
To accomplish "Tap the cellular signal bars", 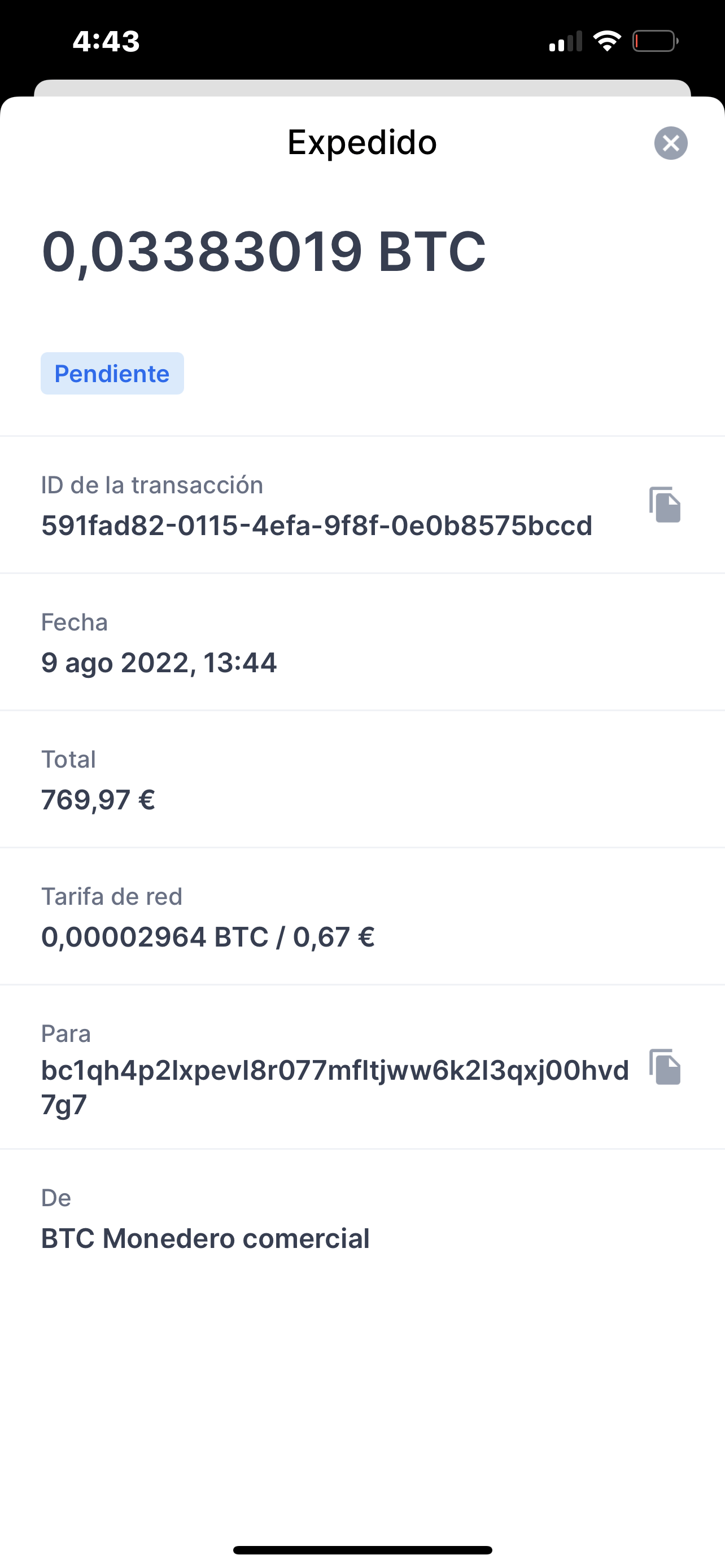I will (x=566, y=41).
